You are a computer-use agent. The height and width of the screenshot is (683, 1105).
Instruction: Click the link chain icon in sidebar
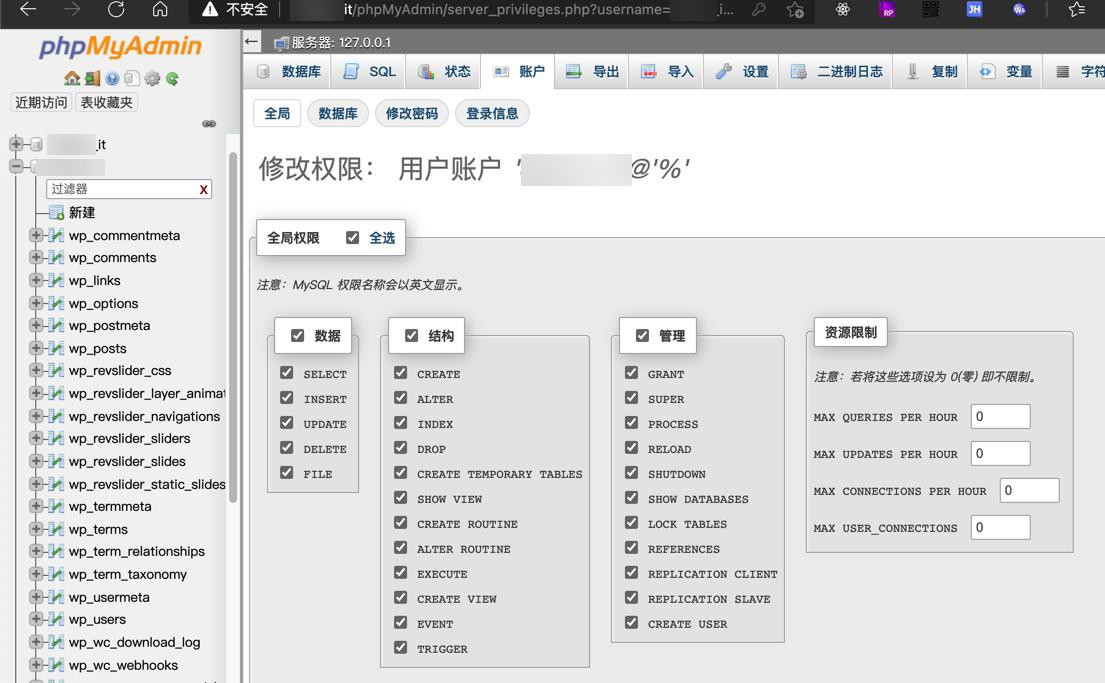pos(209,123)
